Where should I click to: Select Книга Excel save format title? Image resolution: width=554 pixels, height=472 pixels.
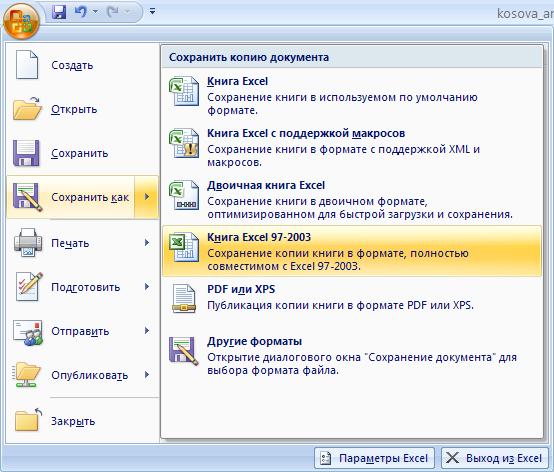pos(237,81)
